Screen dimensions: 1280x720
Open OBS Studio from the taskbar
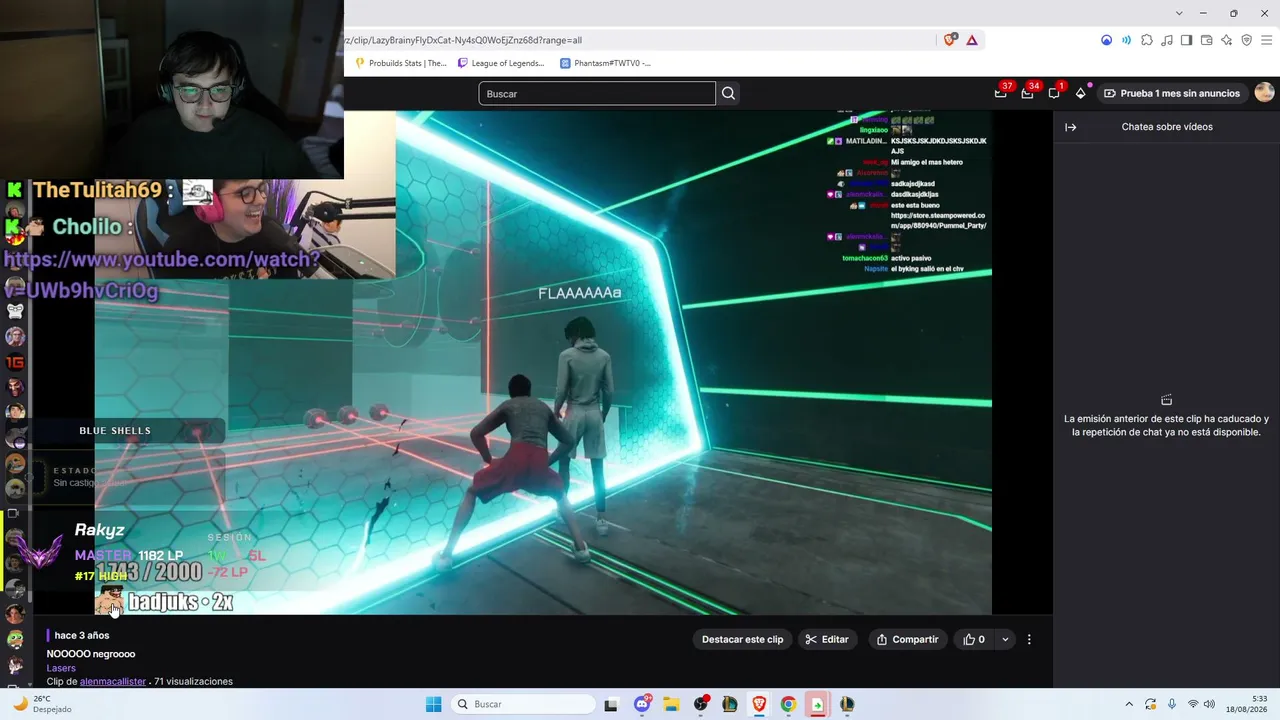point(701,704)
